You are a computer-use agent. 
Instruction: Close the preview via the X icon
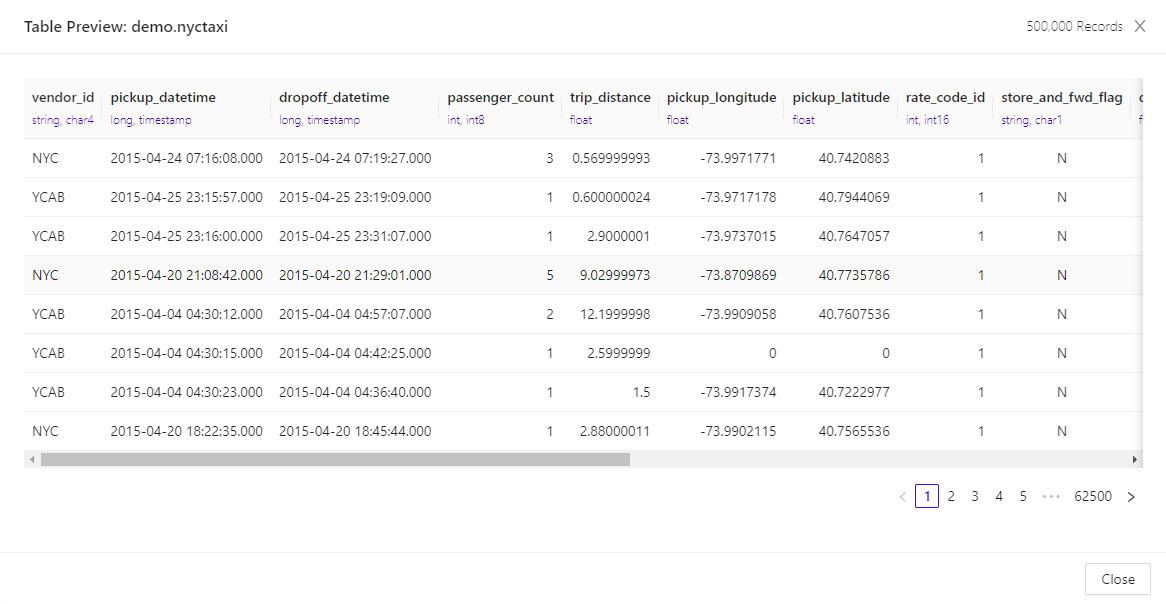(1139, 26)
